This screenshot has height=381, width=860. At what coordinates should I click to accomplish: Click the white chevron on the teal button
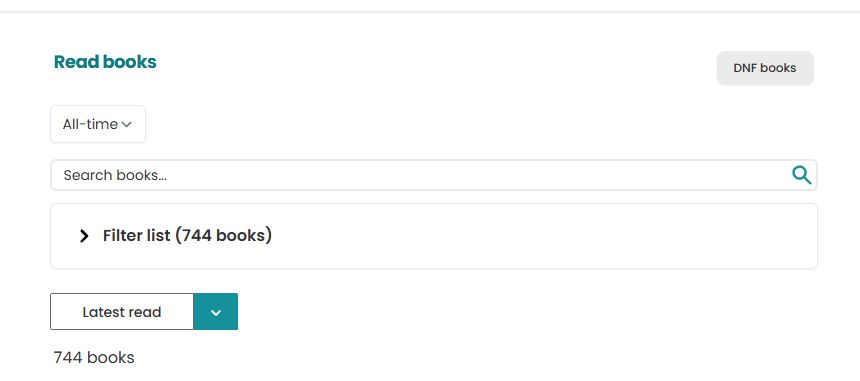point(216,312)
